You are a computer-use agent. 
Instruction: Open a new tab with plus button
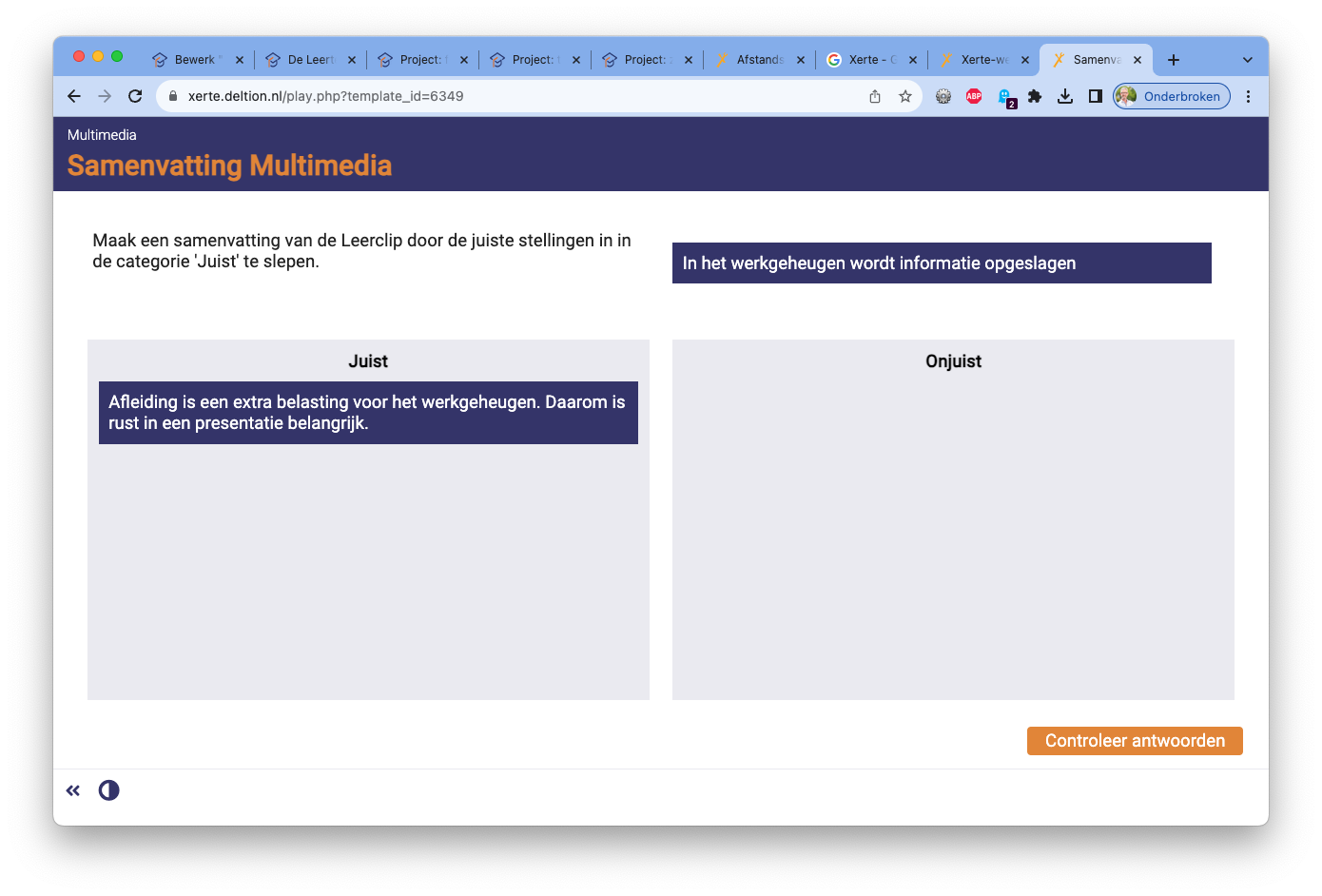1174,60
